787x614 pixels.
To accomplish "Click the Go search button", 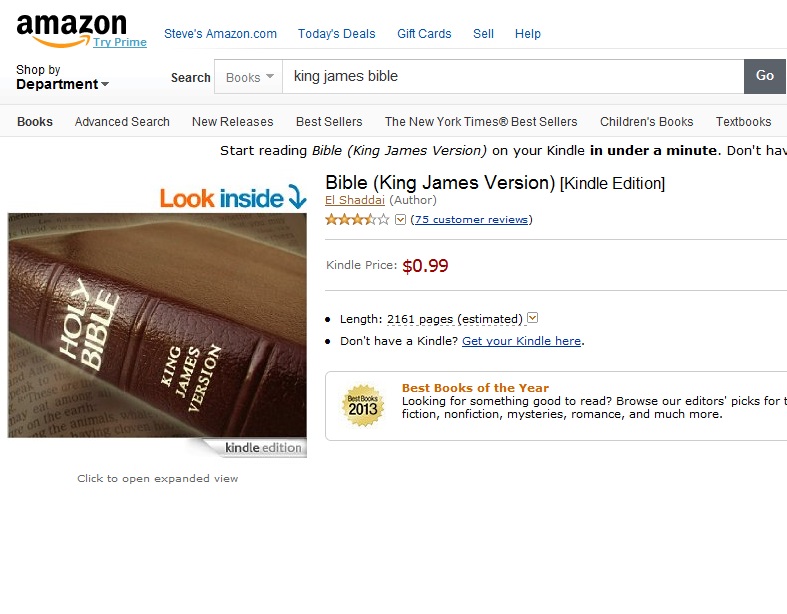I will point(764,76).
